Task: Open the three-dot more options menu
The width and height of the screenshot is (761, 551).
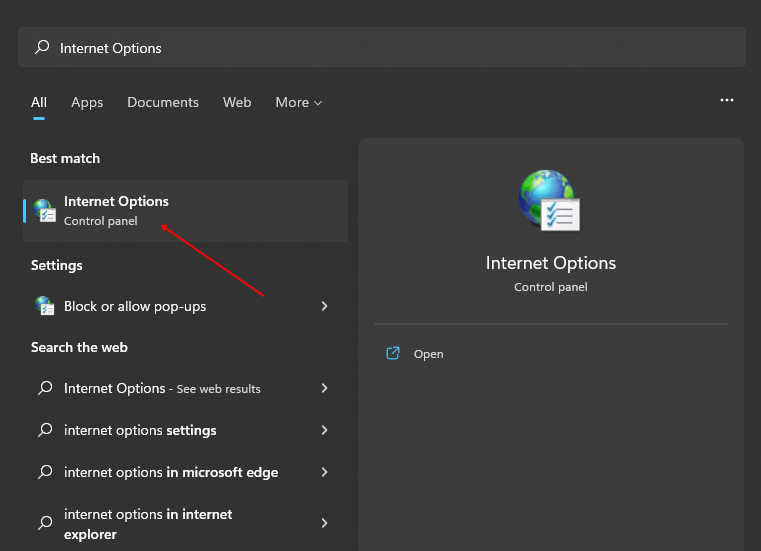Action: (x=727, y=101)
